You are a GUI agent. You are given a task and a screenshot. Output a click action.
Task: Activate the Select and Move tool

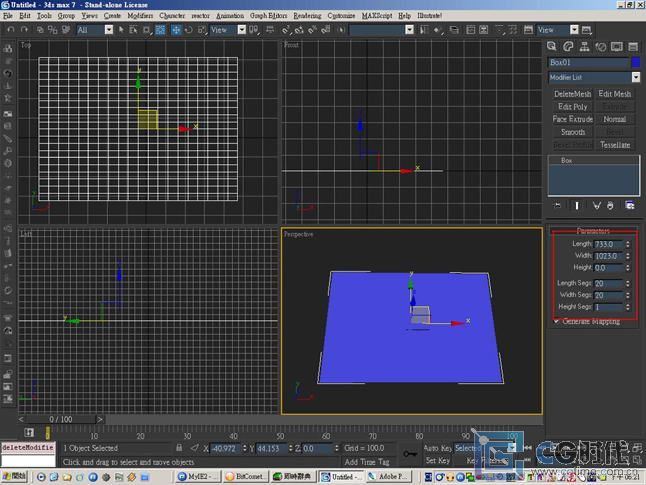click(x=176, y=30)
